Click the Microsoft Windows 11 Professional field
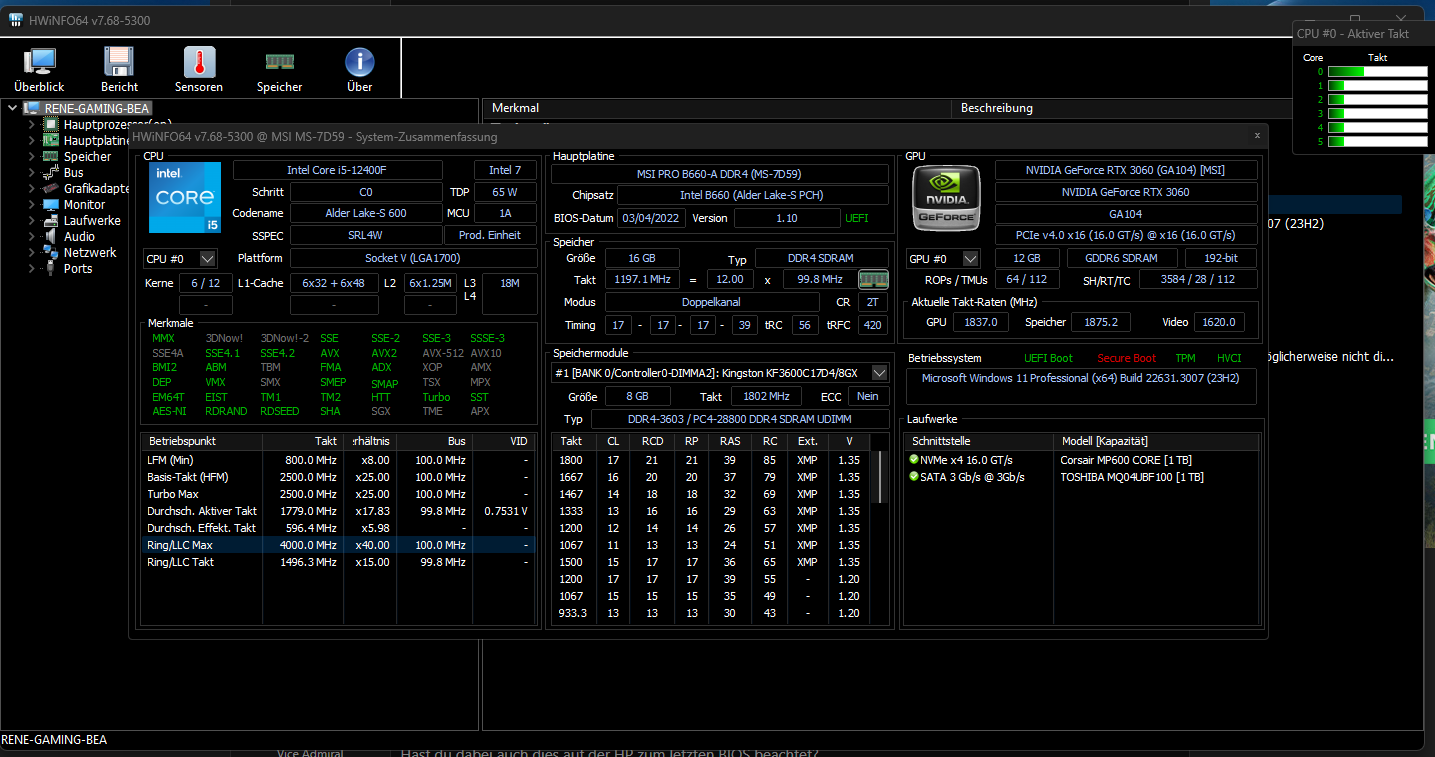 pos(1081,386)
